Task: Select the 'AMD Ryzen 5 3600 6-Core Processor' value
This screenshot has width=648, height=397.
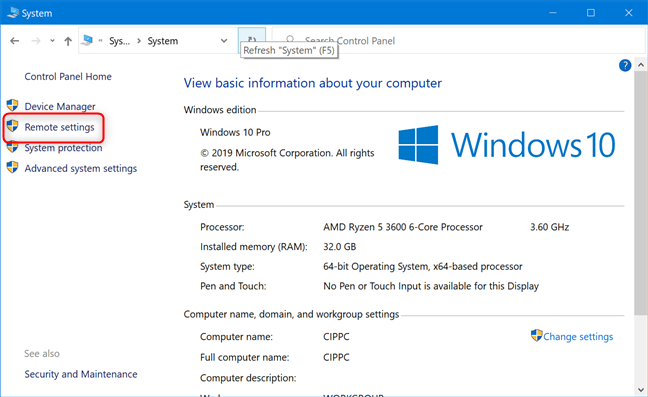Action: 403,227
